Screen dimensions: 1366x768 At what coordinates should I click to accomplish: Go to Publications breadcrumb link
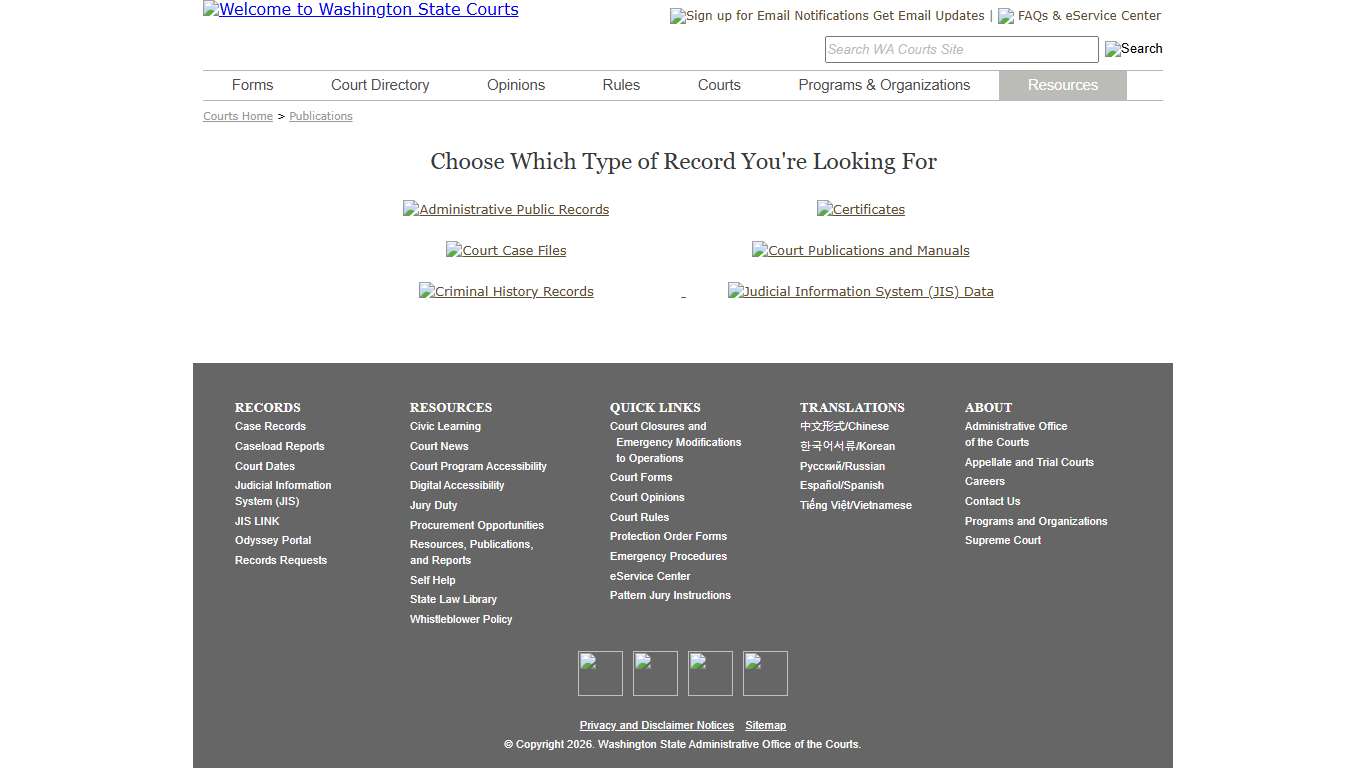click(x=321, y=116)
